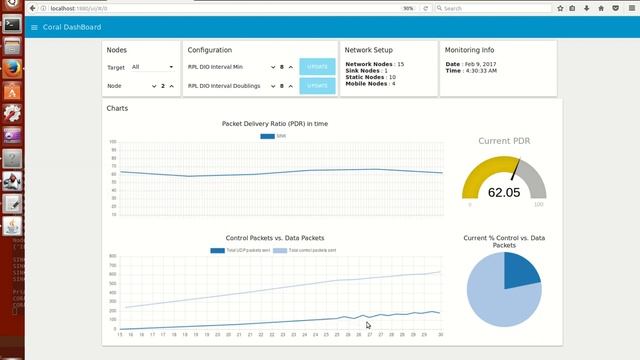This screenshot has width=640, height=360.
Task: Click the Network Setup heading
Action: [x=369, y=50]
